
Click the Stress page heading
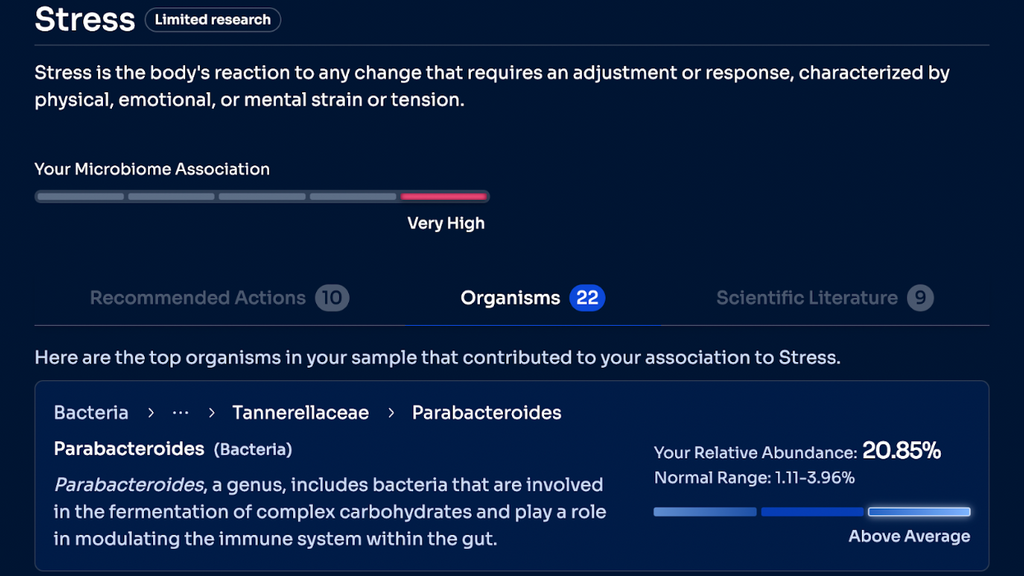[x=84, y=19]
